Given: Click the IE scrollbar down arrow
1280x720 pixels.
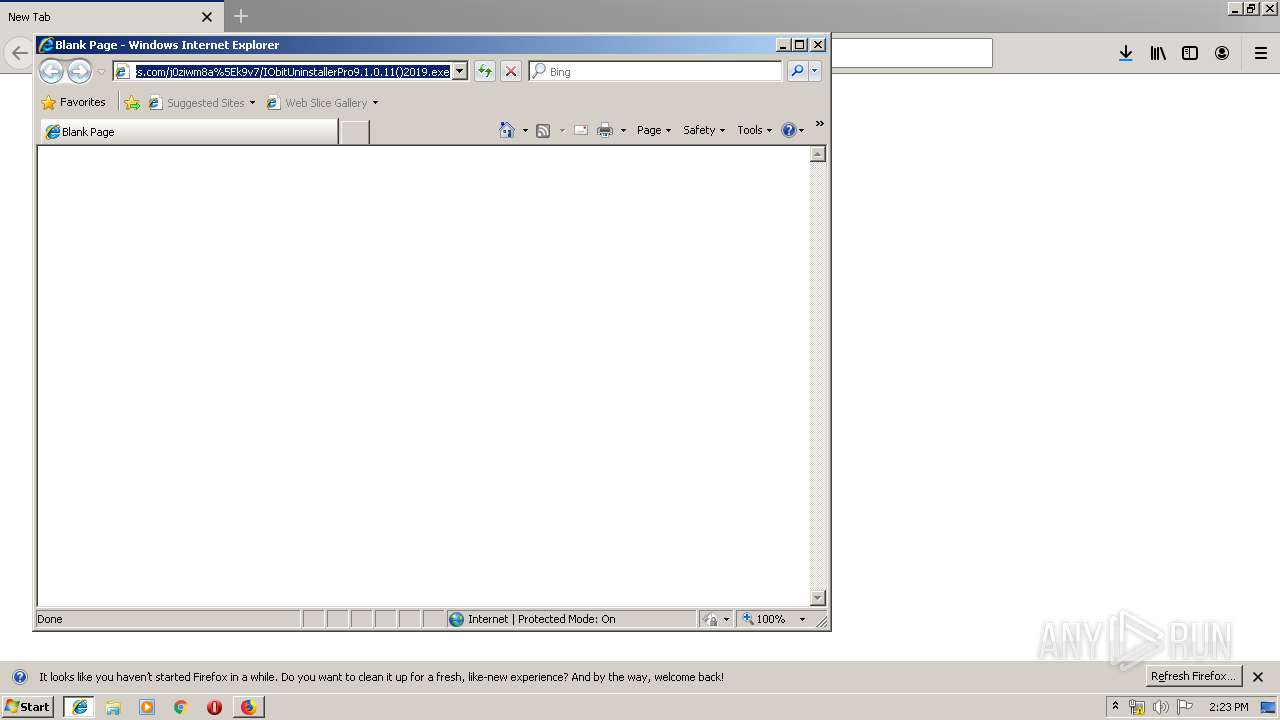Looking at the screenshot, I should click(818, 598).
